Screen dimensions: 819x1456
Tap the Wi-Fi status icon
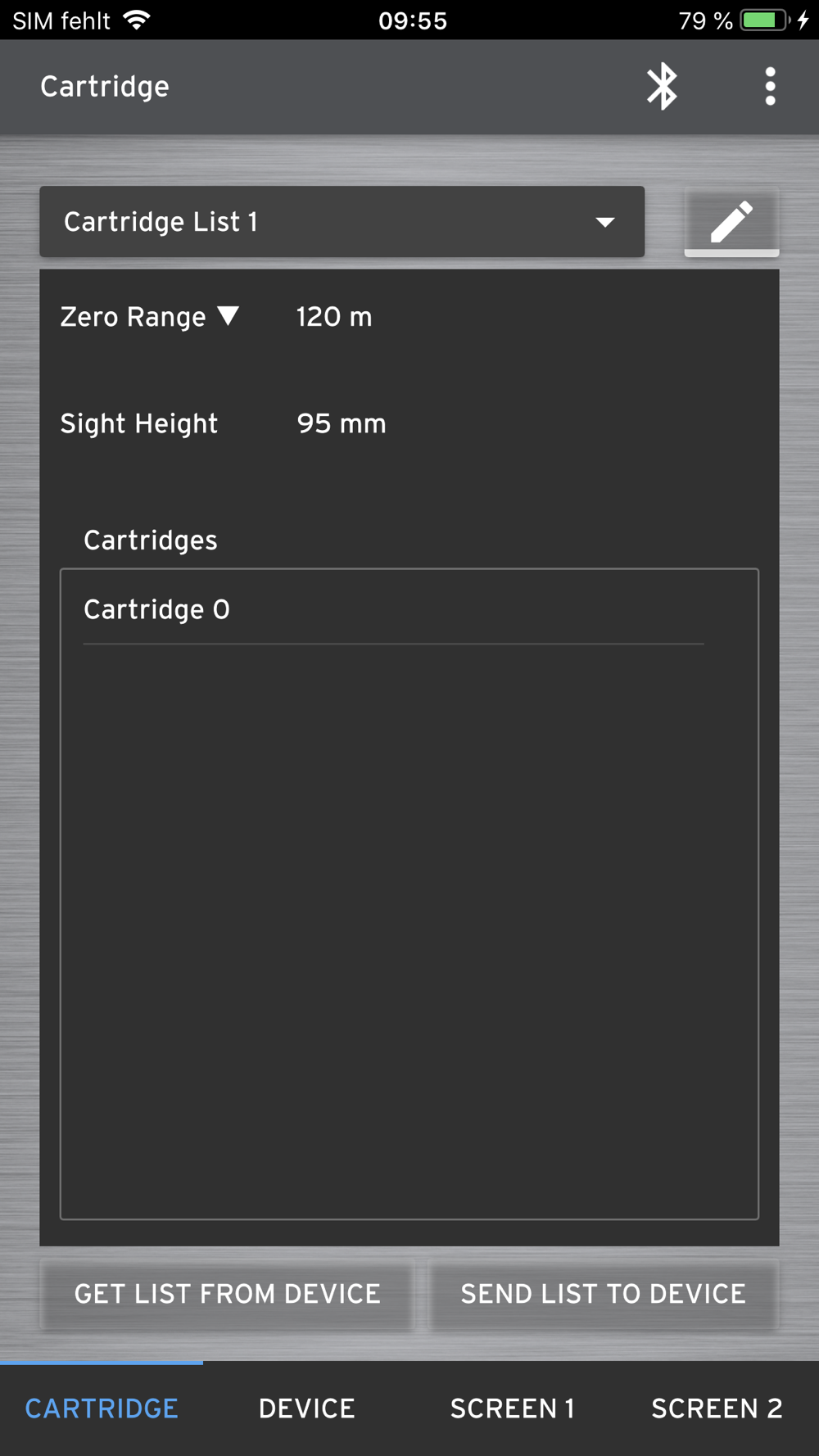[x=137, y=20]
